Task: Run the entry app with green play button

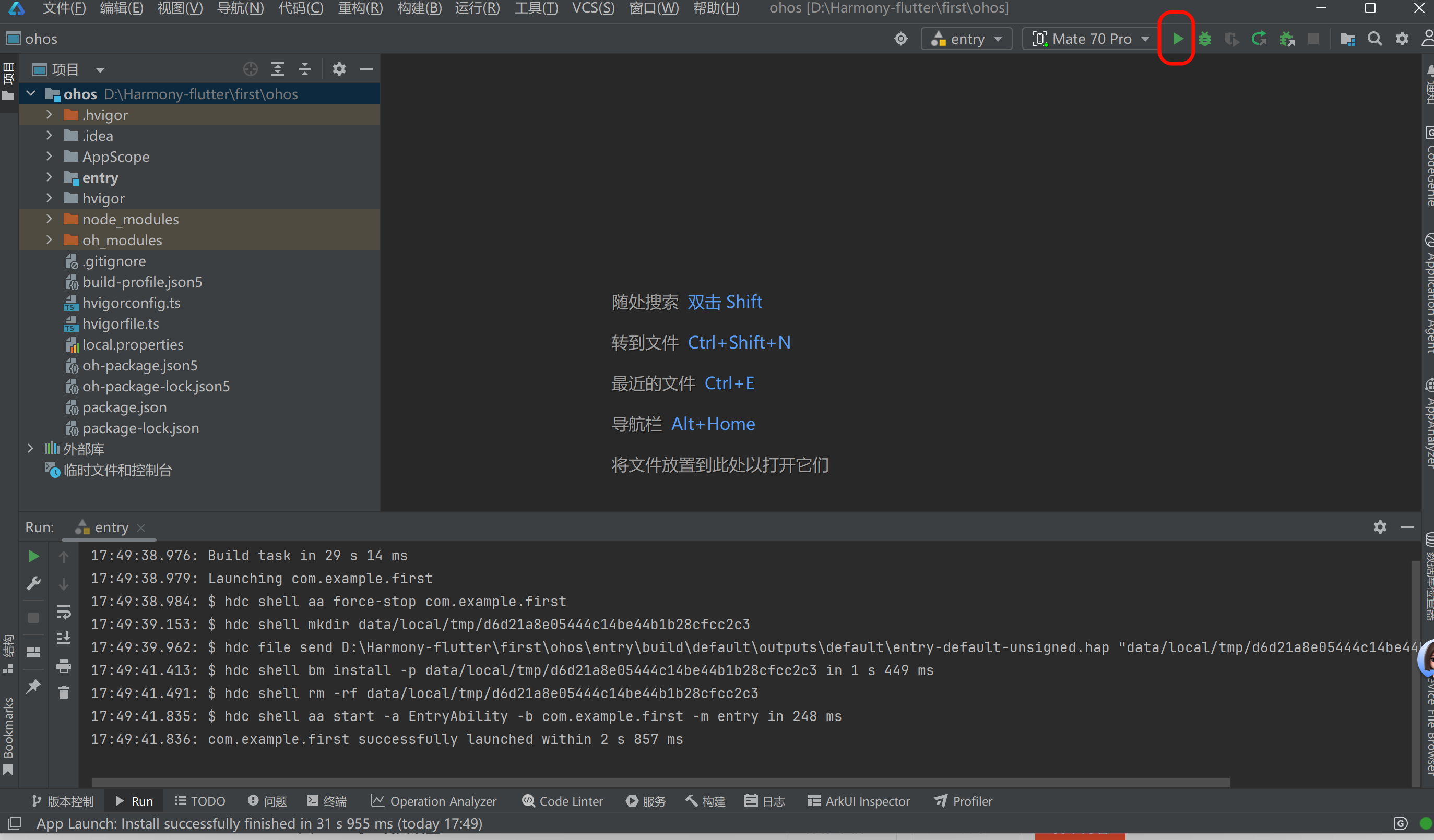Action: tap(1177, 39)
